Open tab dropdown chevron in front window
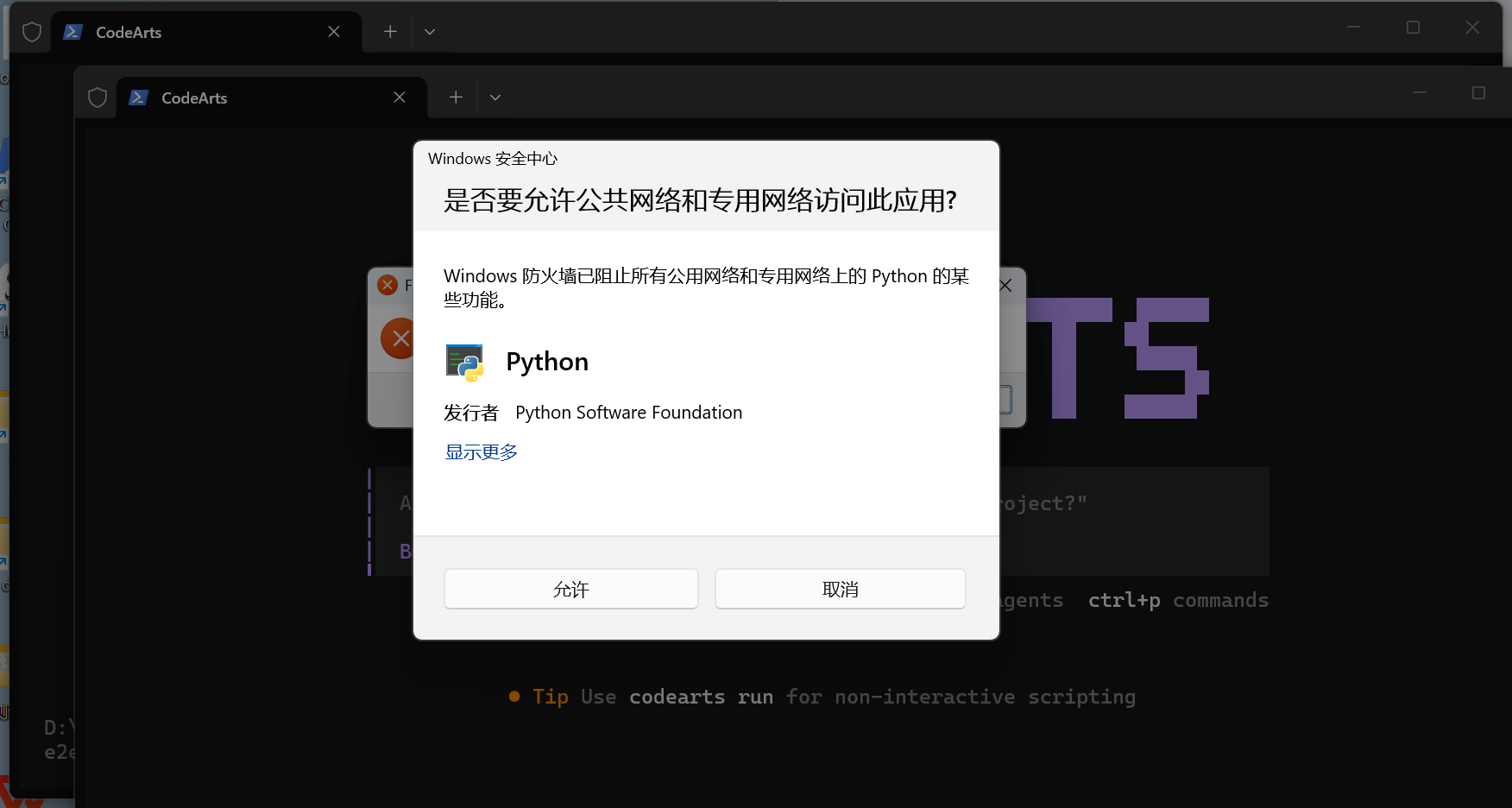The height and width of the screenshot is (808, 1512). click(495, 98)
